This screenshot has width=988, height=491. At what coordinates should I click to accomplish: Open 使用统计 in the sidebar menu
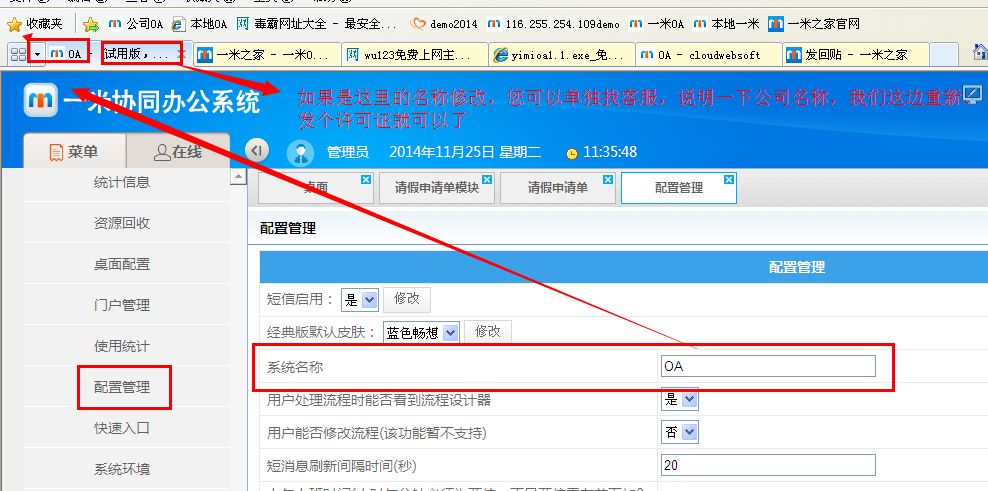[122, 346]
